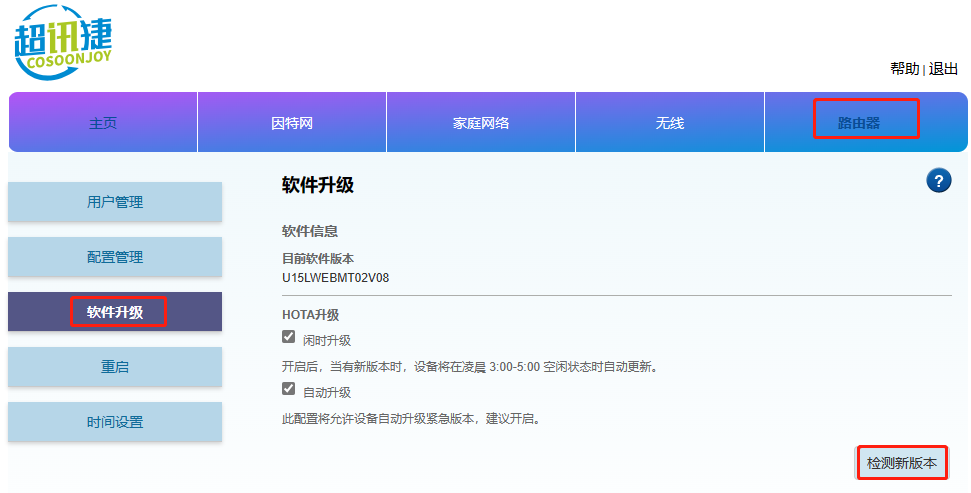Click the version string U15LWEBMT02V08
Screen dimensions: 971x493
click(335, 277)
